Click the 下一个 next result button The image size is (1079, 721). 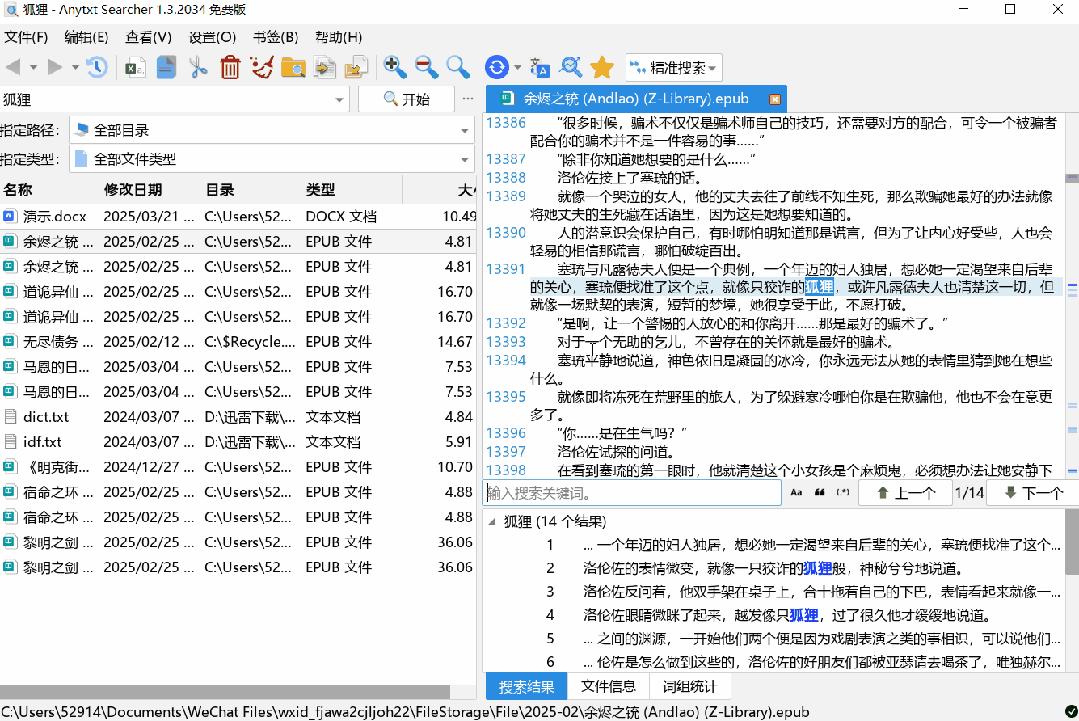[1033, 493]
